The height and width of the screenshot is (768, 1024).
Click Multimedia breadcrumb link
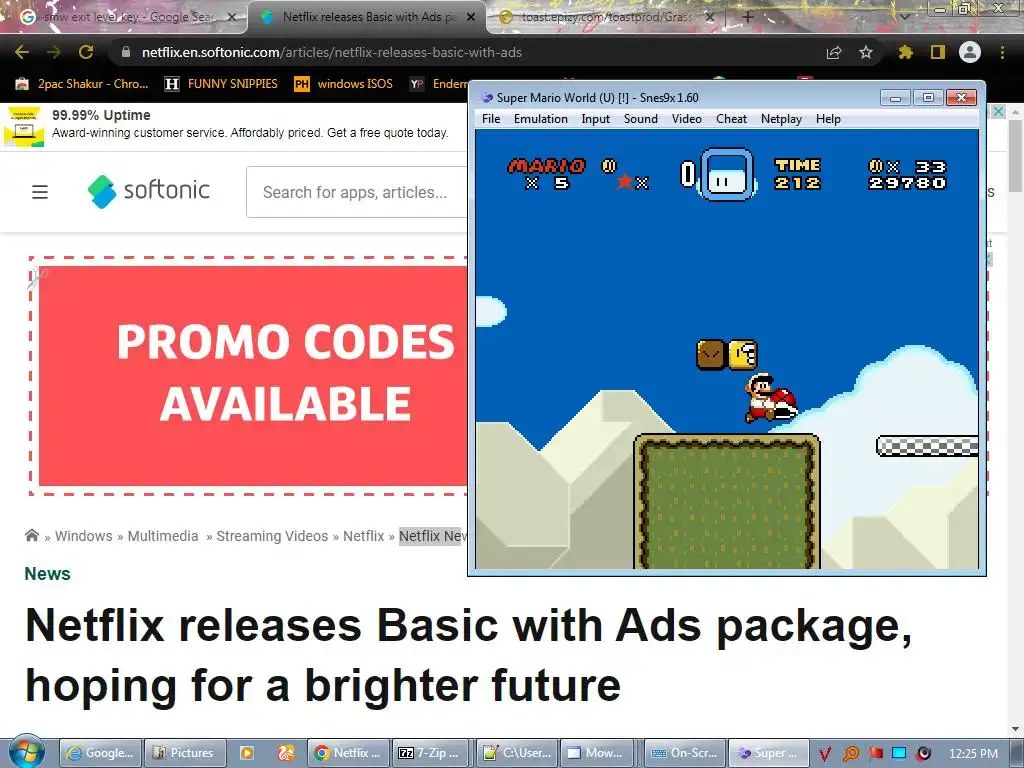pos(163,536)
